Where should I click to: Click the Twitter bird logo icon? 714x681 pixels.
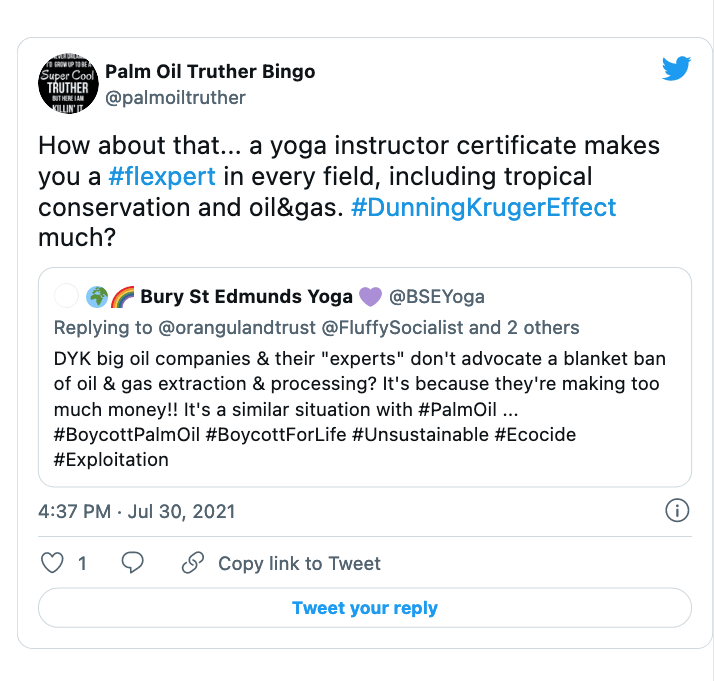(676, 70)
